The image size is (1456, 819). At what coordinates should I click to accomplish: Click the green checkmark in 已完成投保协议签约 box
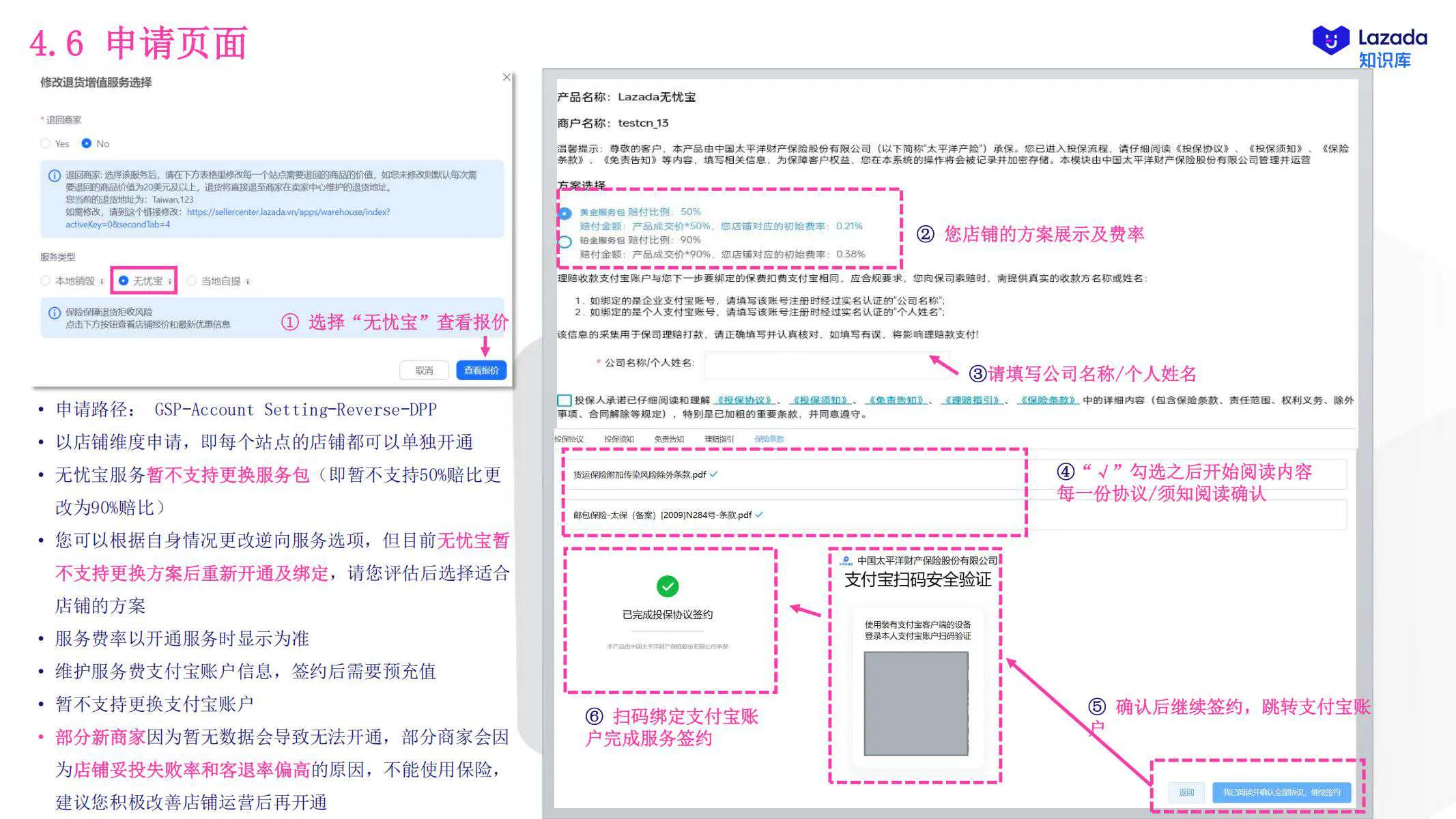coord(669,586)
